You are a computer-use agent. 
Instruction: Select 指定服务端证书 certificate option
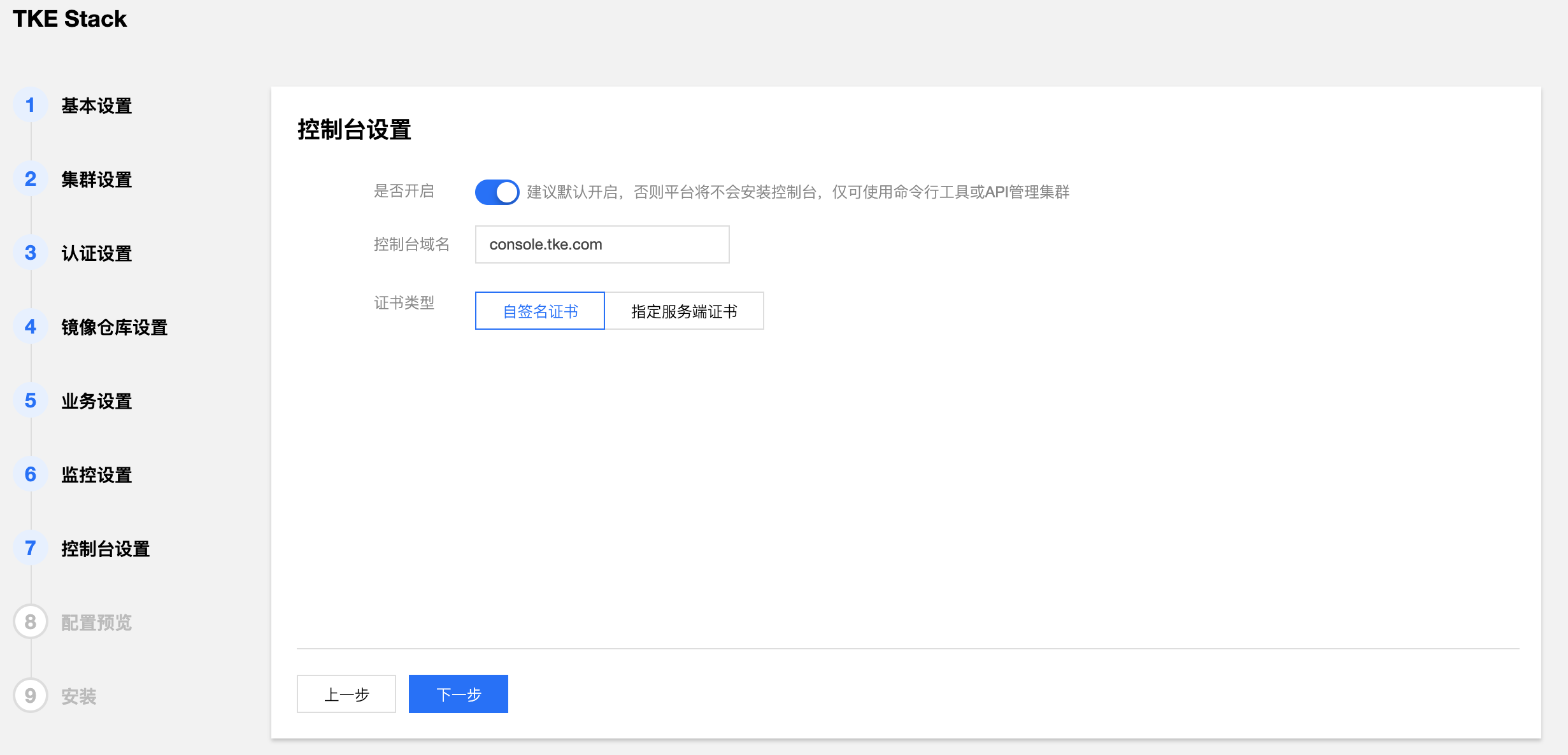pyautogui.click(x=684, y=311)
